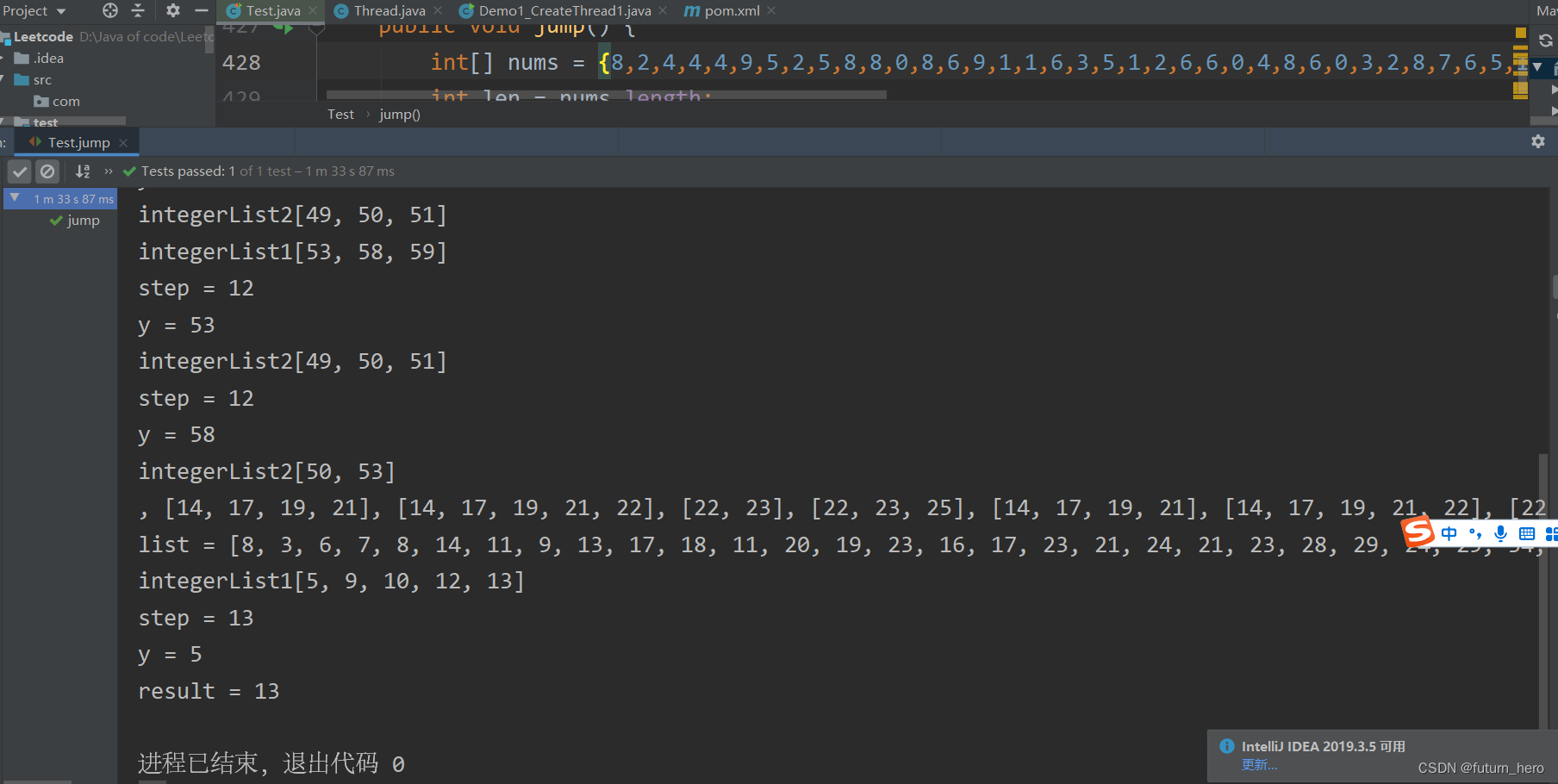
Task: Click the info icon in IntelliJ IDEA notification
Action: [x=1227, y=746]
